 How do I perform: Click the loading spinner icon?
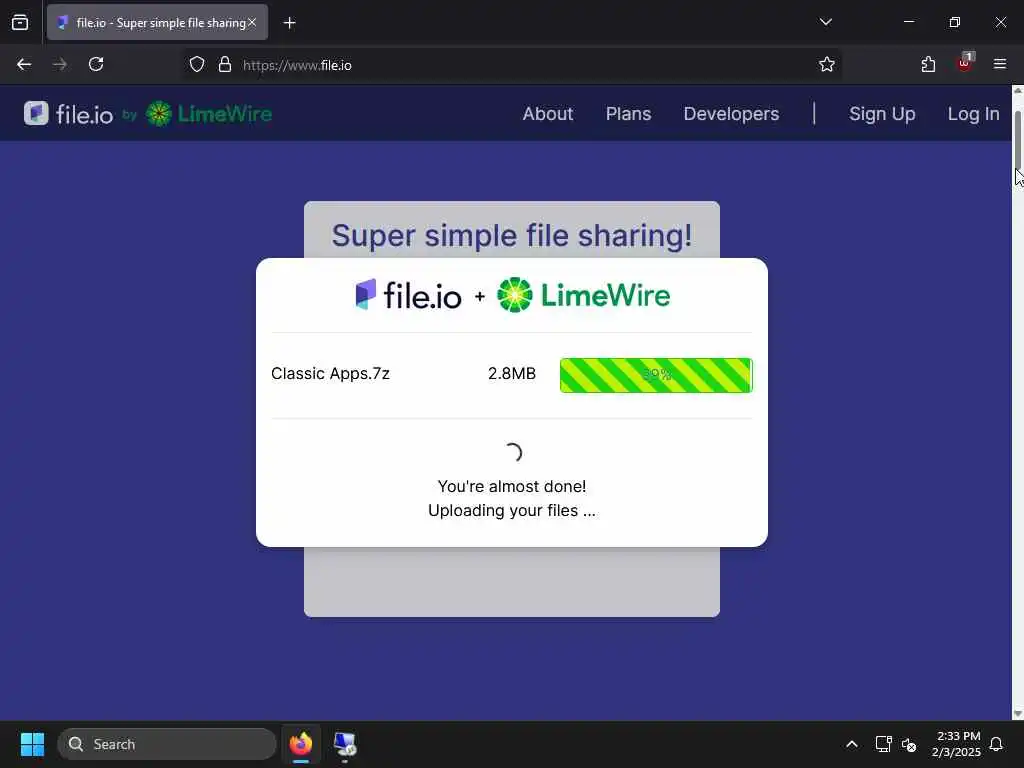[513, 453]
